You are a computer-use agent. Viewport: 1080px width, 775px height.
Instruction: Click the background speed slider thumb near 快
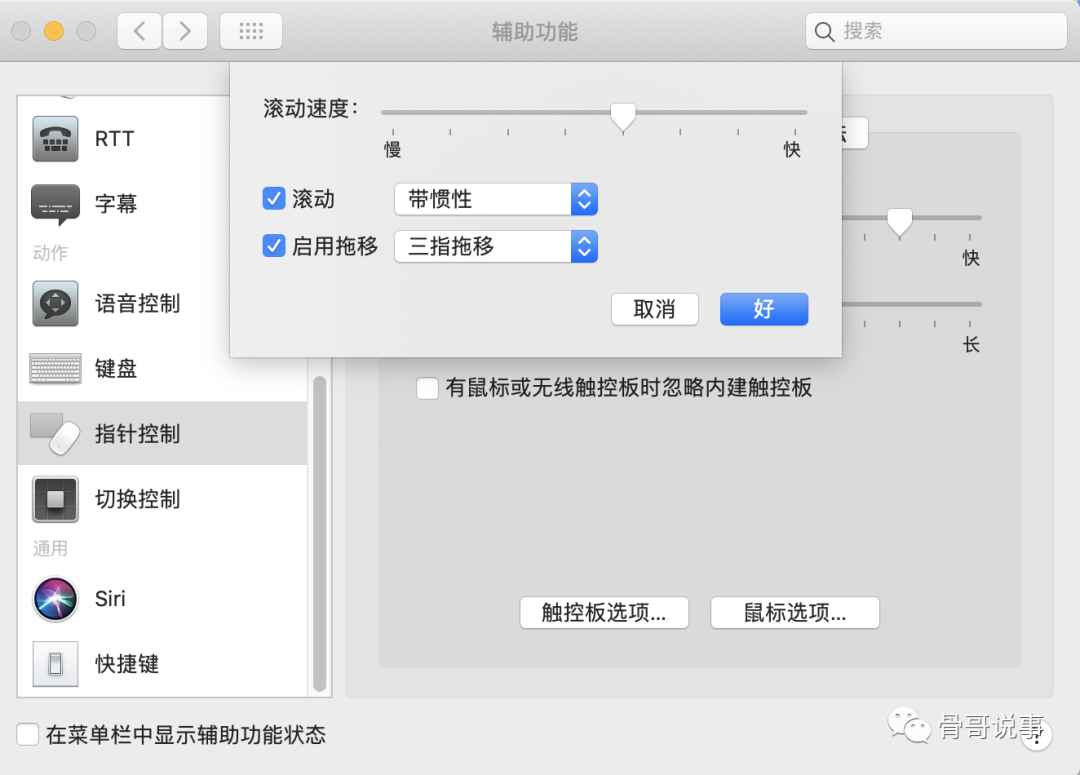[x=899, y=222]
